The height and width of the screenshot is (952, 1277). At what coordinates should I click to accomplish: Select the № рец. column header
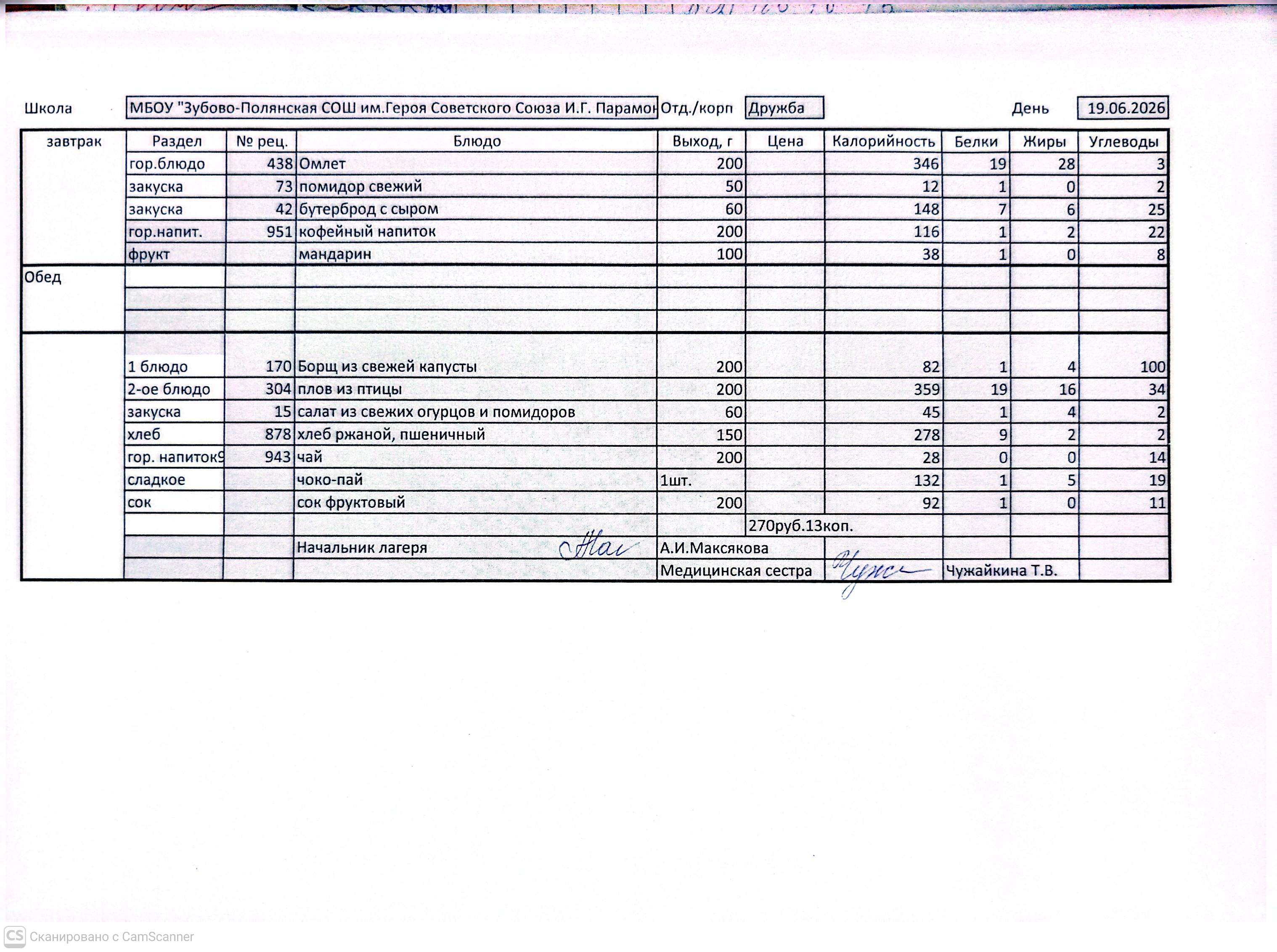click(x=262, y=141)
